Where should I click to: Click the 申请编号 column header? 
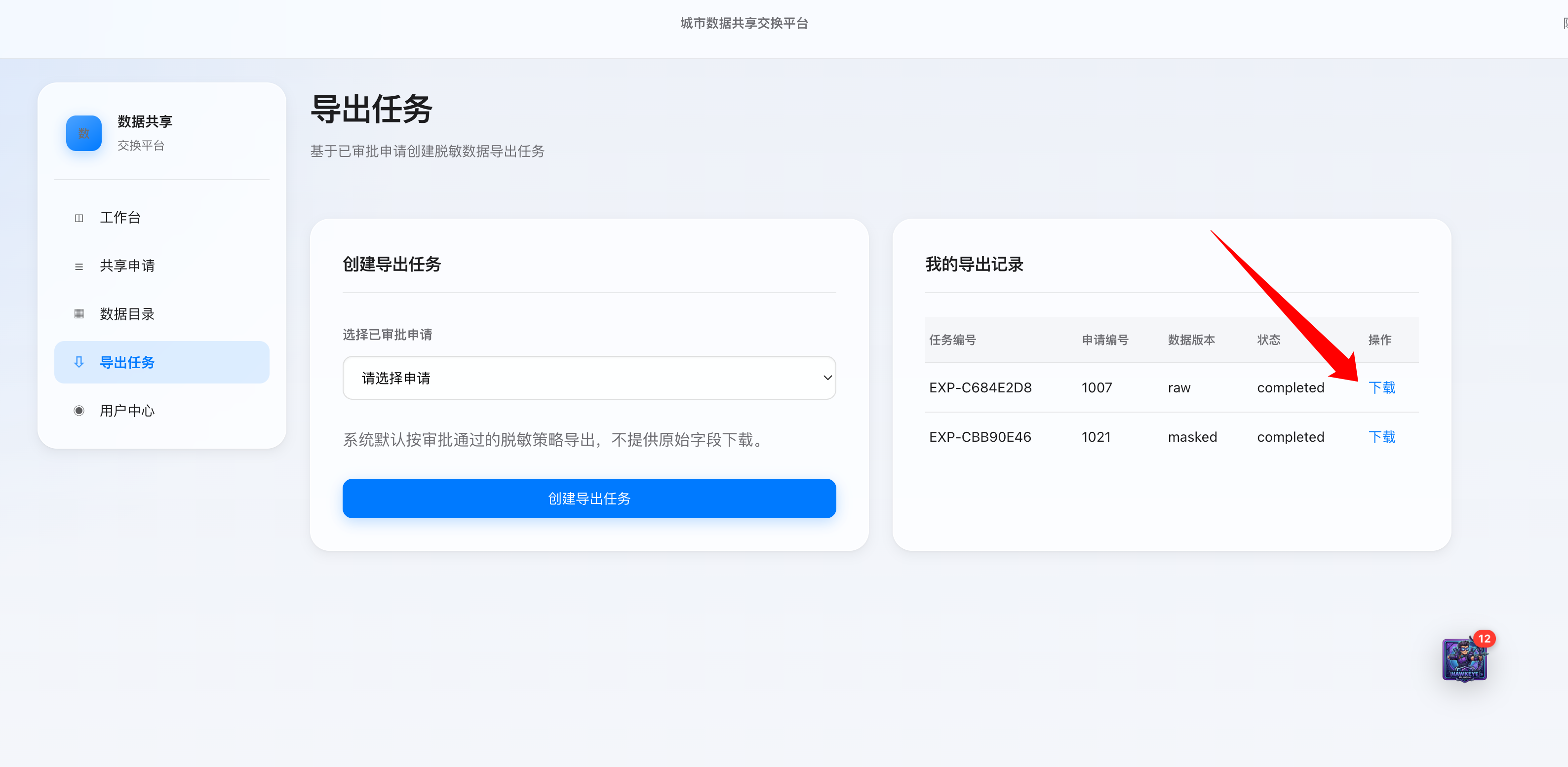click(x=1105, y=340)
